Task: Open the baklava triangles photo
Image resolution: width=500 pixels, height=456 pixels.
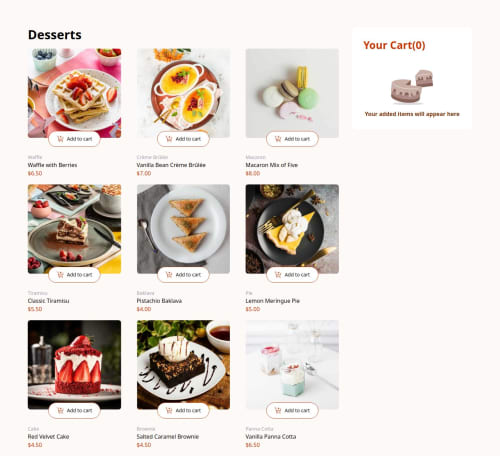Action: 183,229
